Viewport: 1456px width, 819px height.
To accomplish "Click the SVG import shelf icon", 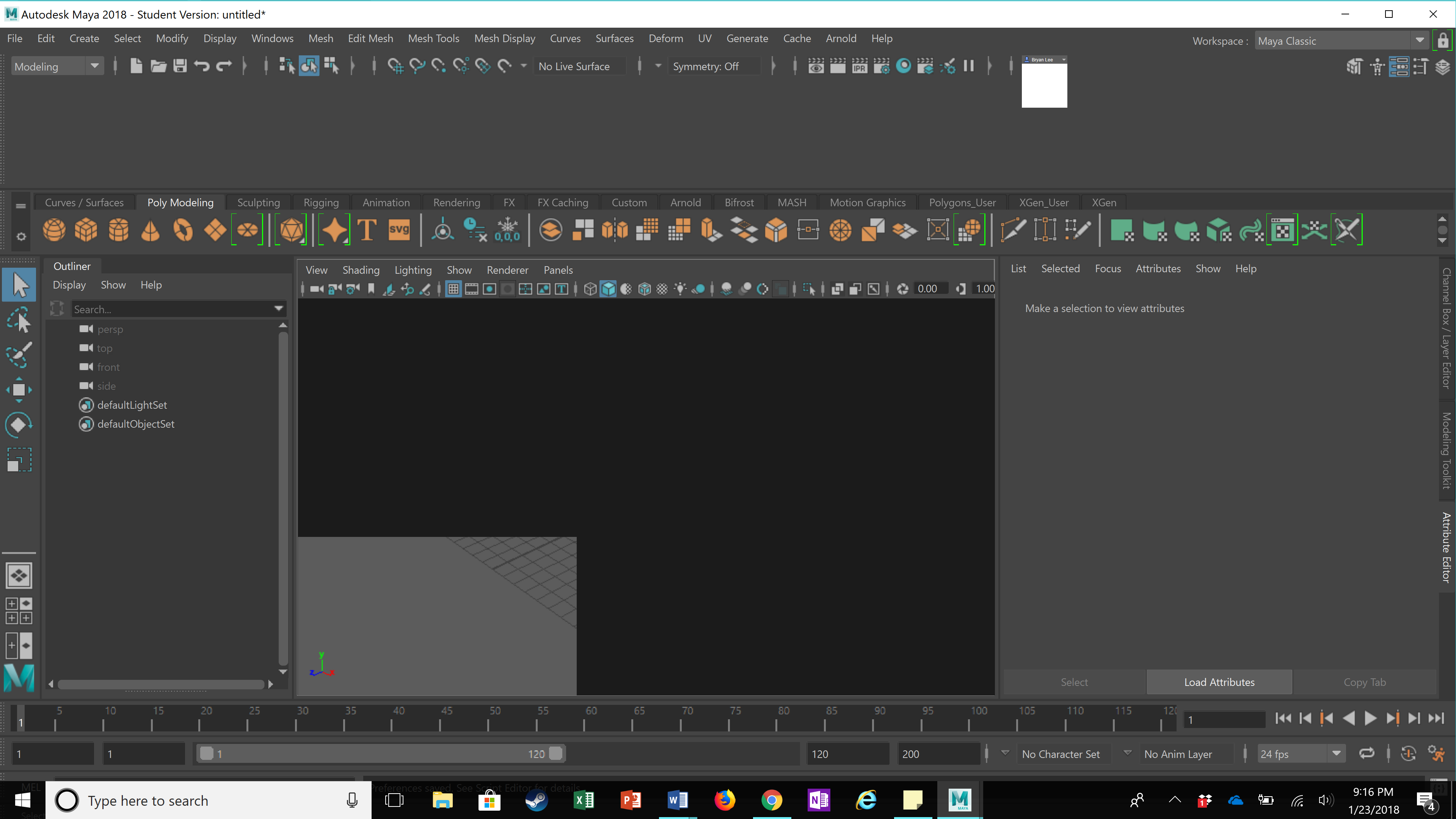I will pyautogui.click(x=399, y=230).
